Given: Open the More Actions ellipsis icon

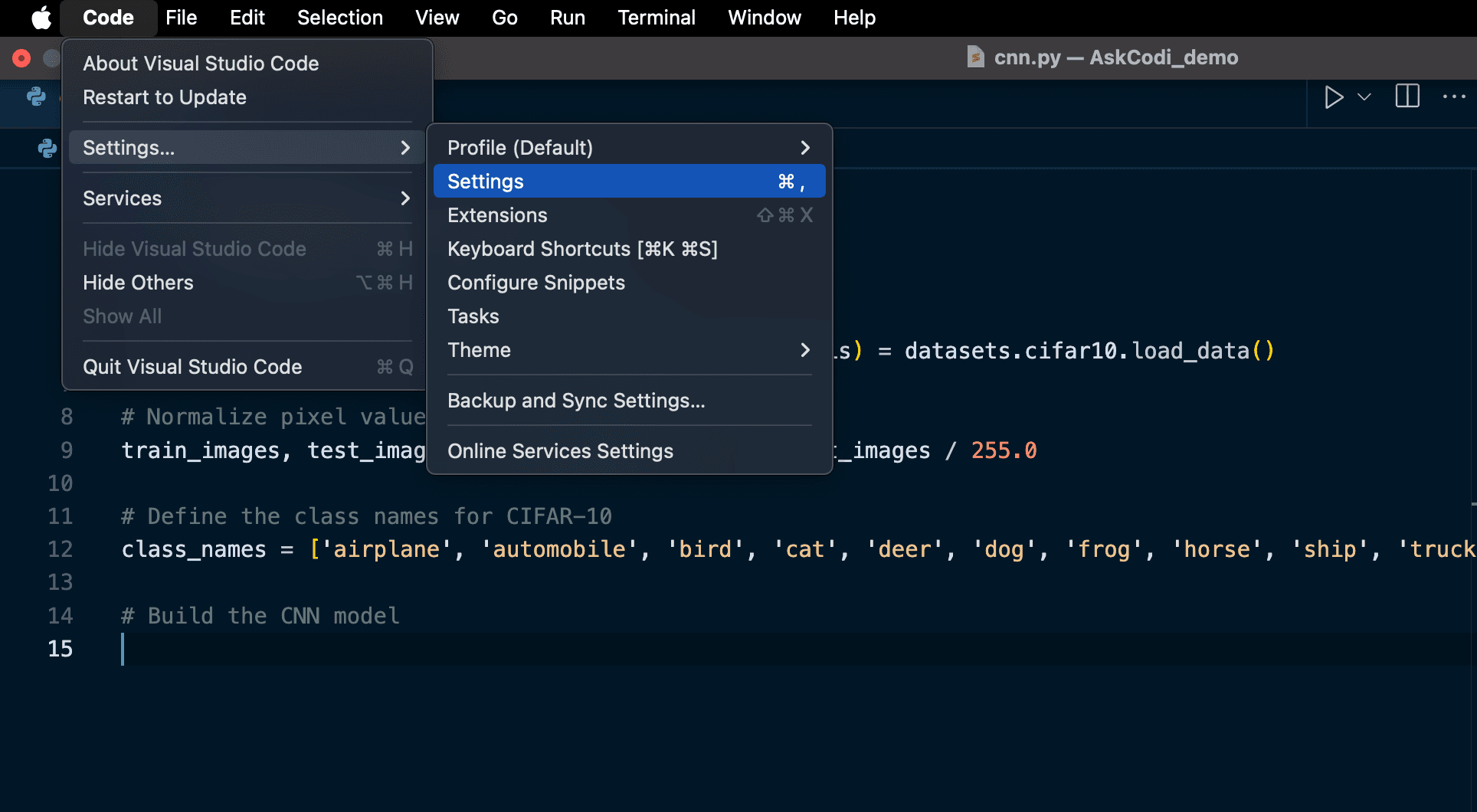Looking at the screenshot, I should pos(1453,97).
